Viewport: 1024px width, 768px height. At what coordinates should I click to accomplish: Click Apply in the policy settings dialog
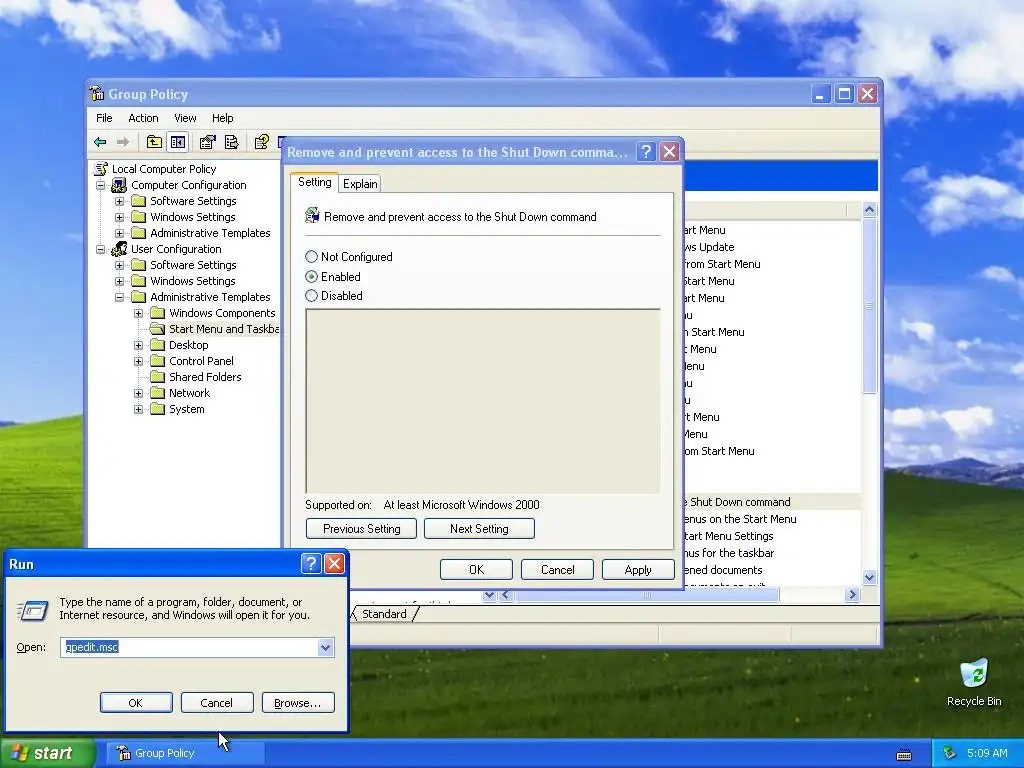pyautogui.click(x=638, y=569)
